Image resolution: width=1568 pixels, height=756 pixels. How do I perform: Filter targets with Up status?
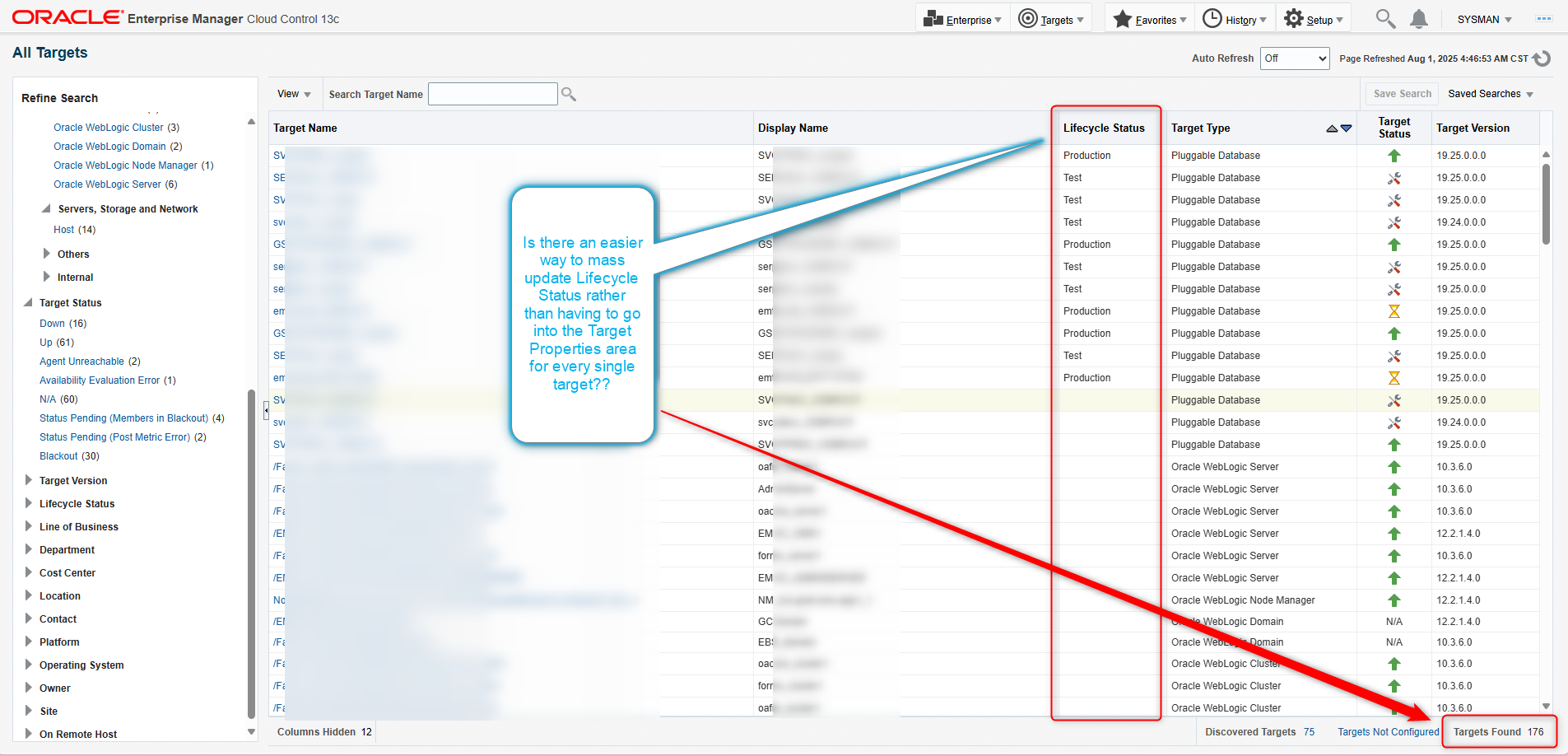coord(45,343)
